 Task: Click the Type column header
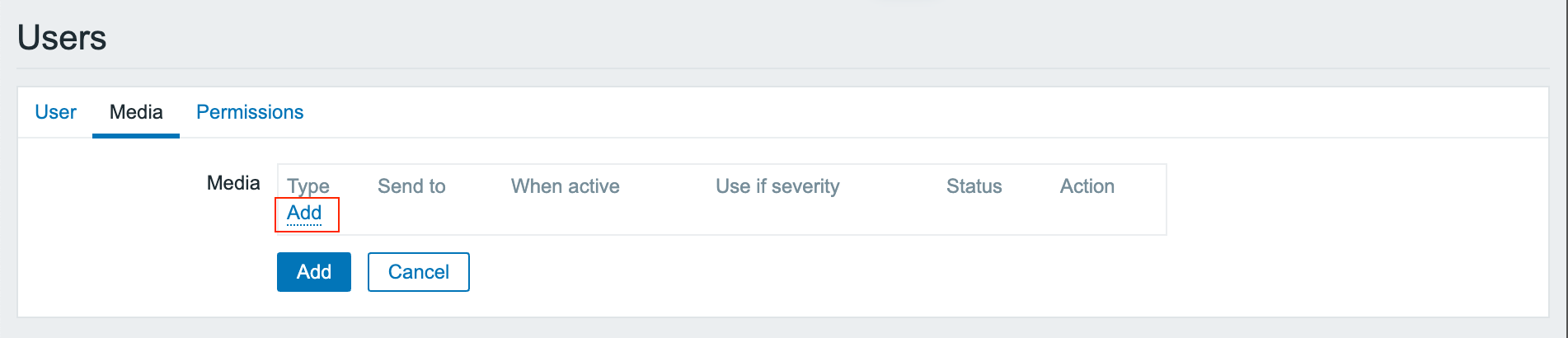(308, 186)
